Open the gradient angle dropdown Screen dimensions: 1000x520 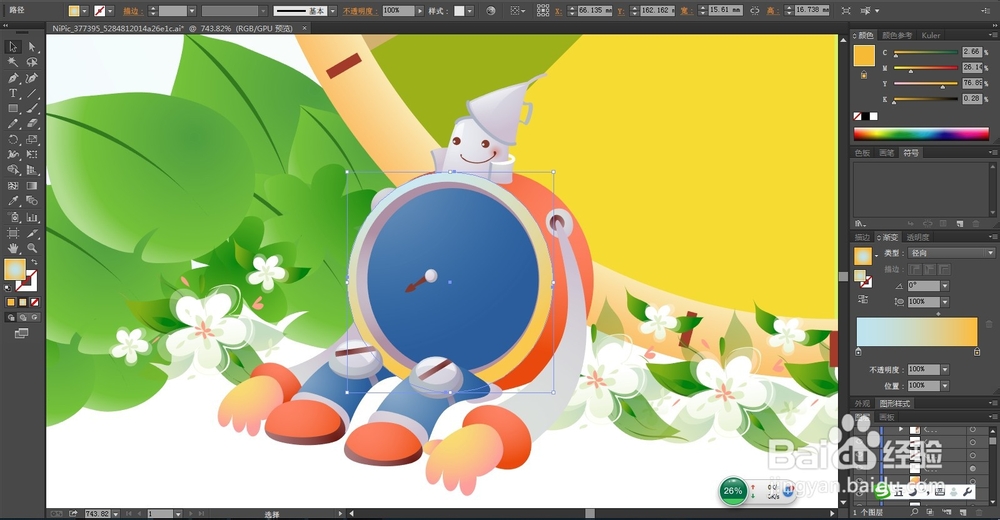pyautogui.click(x=945, y=286)
